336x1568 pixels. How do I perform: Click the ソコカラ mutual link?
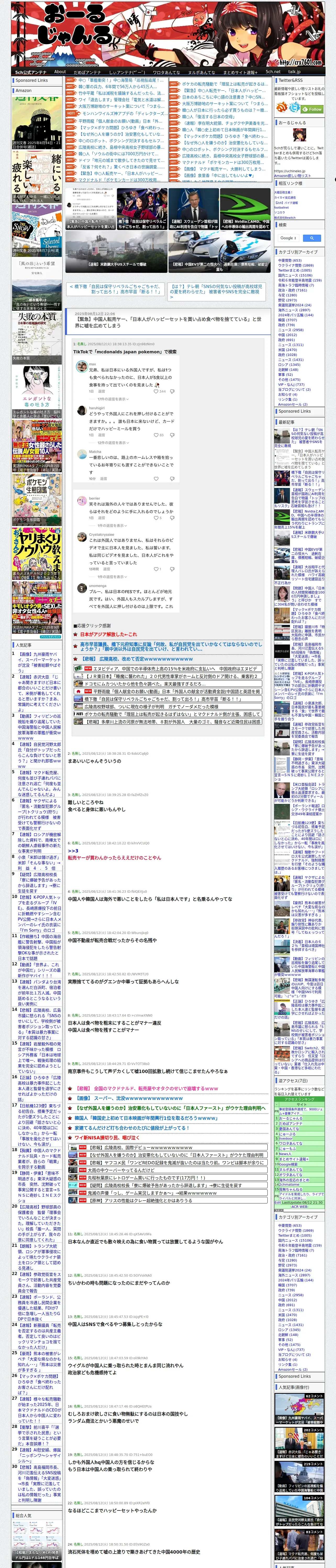[279, 212]
